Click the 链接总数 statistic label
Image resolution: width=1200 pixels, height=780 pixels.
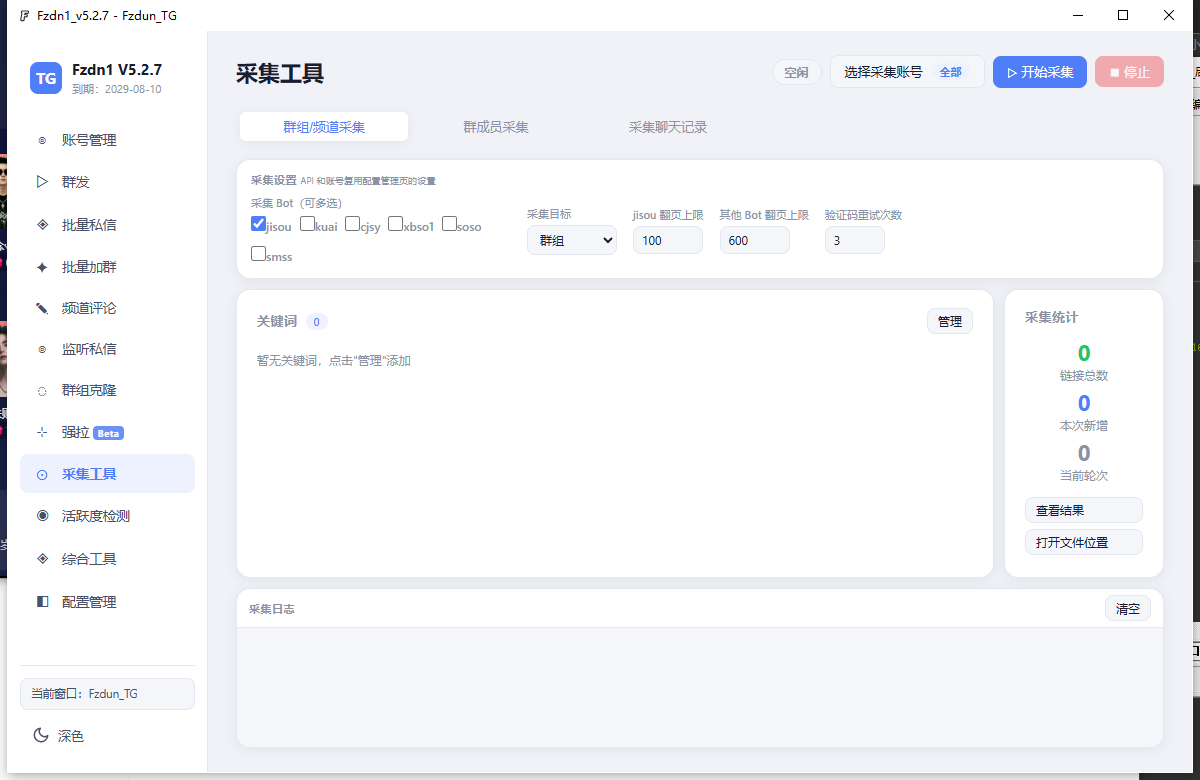point(1084,376)
